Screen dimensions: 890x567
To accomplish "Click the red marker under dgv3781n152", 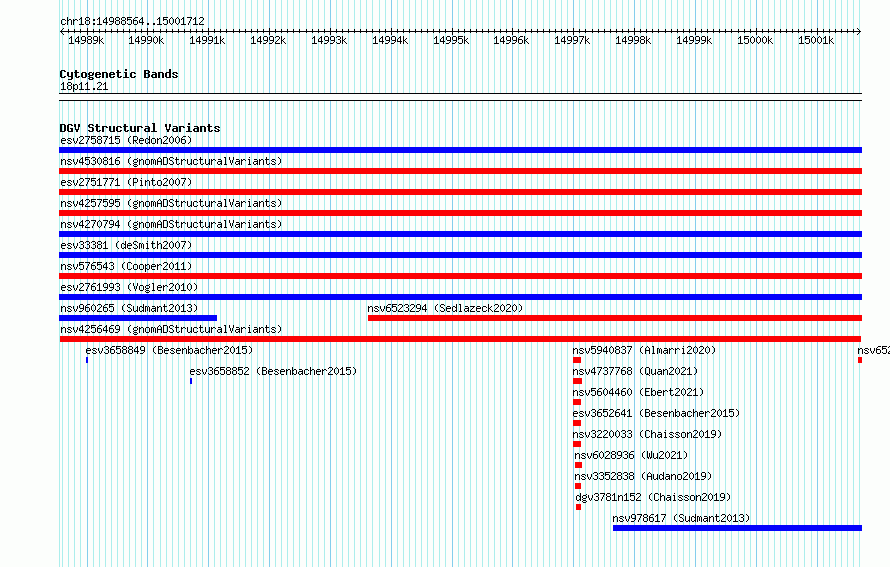I will pos(578,507).
